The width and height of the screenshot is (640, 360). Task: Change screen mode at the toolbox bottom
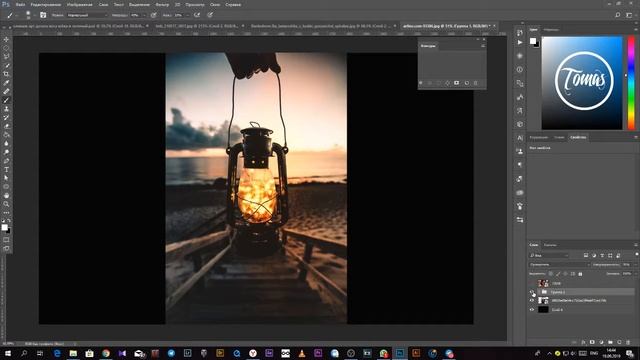[x=6, y=248]
